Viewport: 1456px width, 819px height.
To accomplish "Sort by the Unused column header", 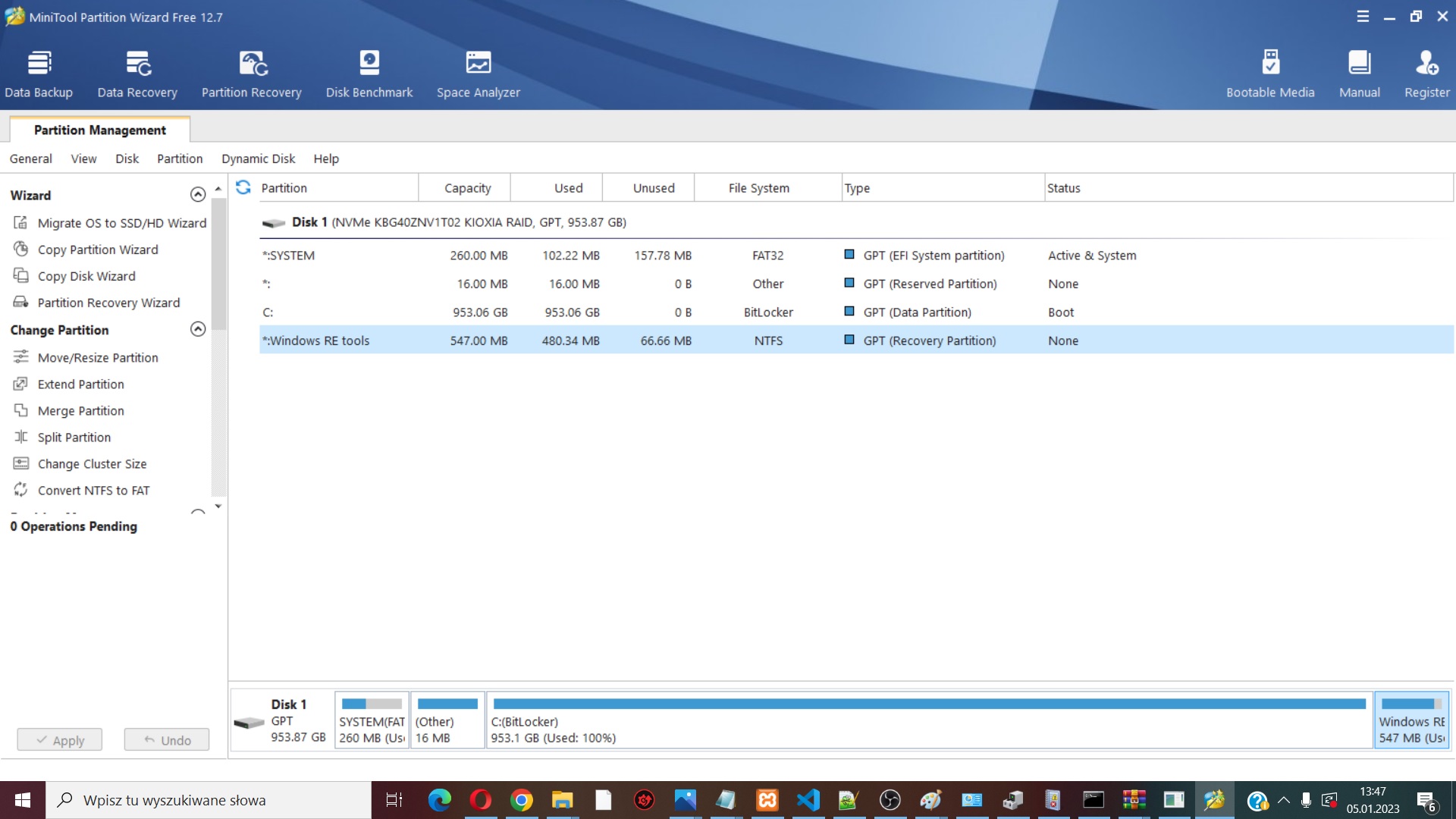I will [649, 188].
